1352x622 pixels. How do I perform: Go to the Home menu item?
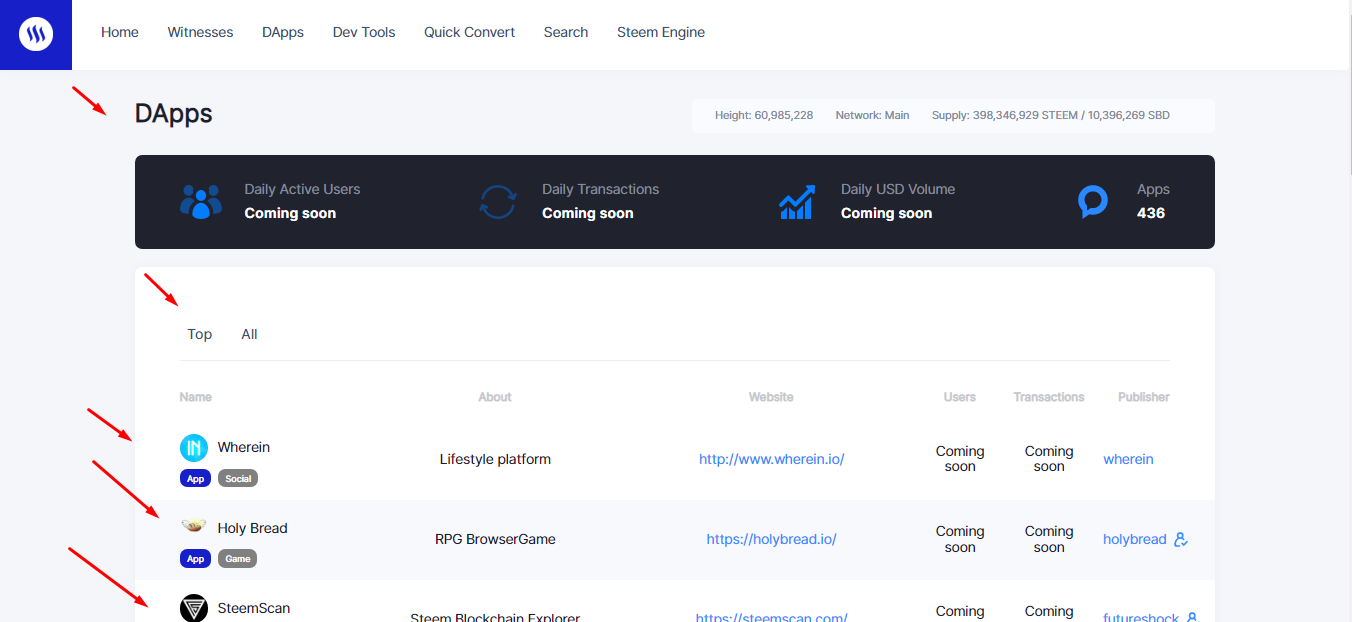click(120, 32)
